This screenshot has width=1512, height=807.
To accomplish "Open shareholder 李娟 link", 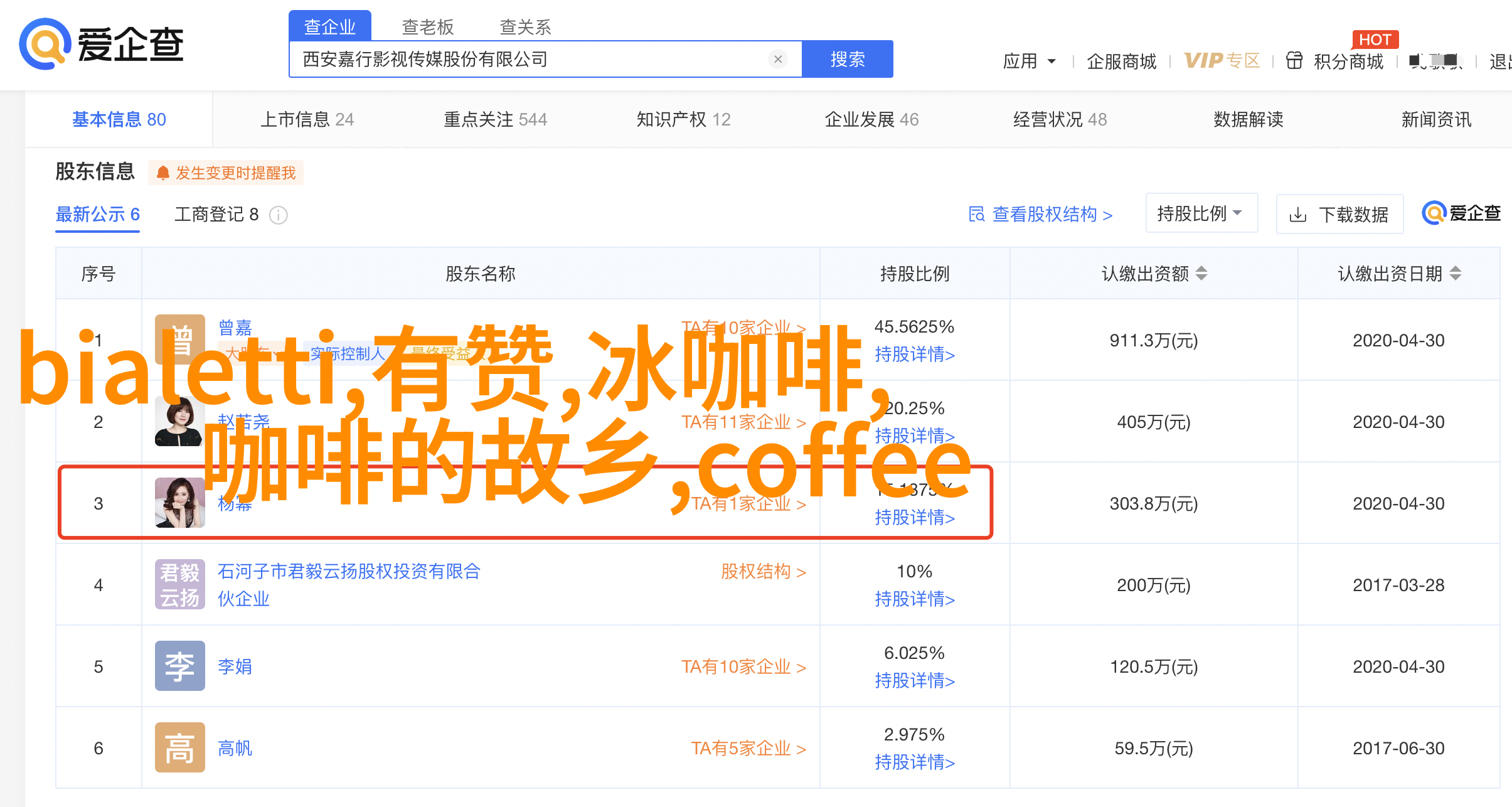I will (235, 666).
